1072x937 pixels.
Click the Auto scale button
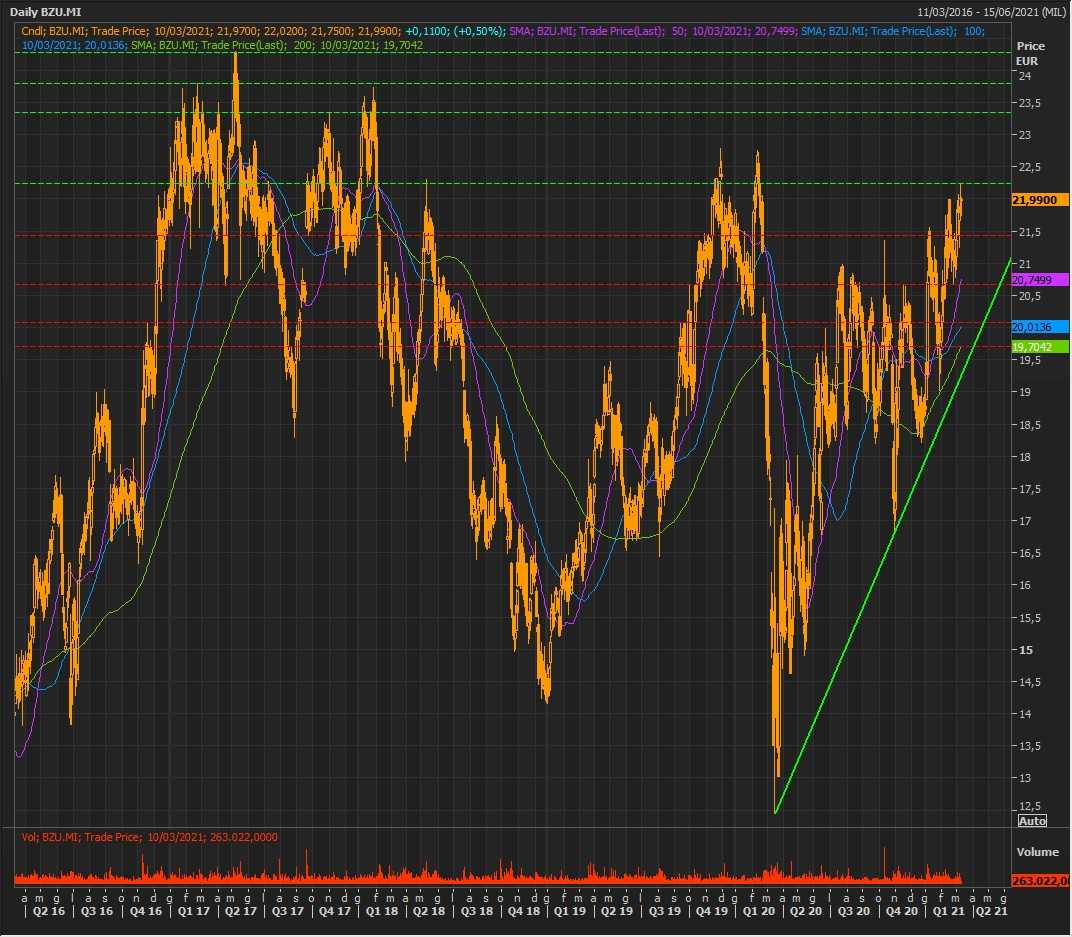coord(1032,821)
